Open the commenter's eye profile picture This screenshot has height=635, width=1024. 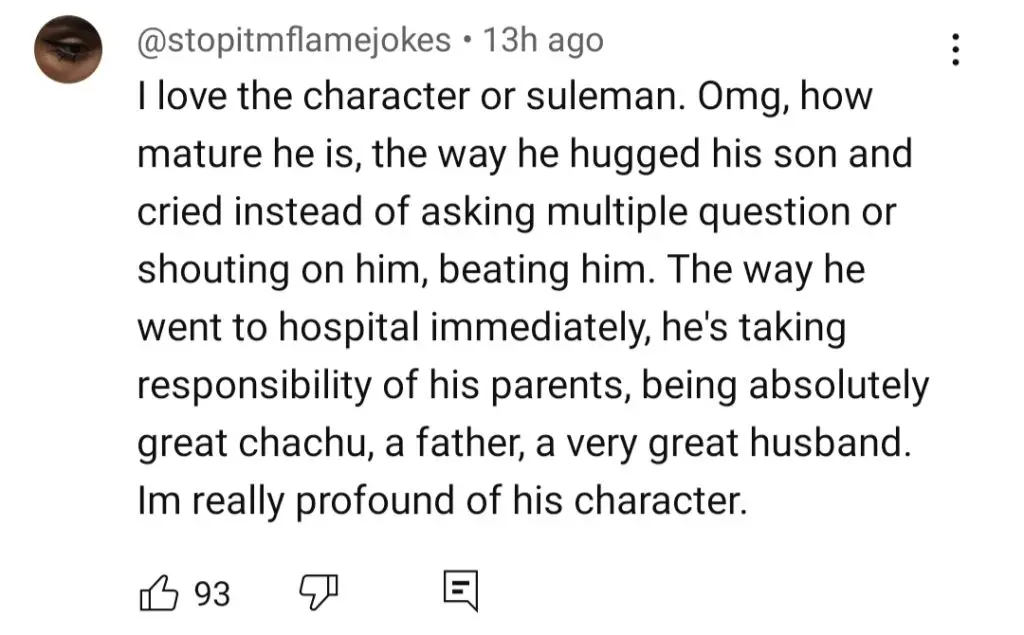pos(68,50)
